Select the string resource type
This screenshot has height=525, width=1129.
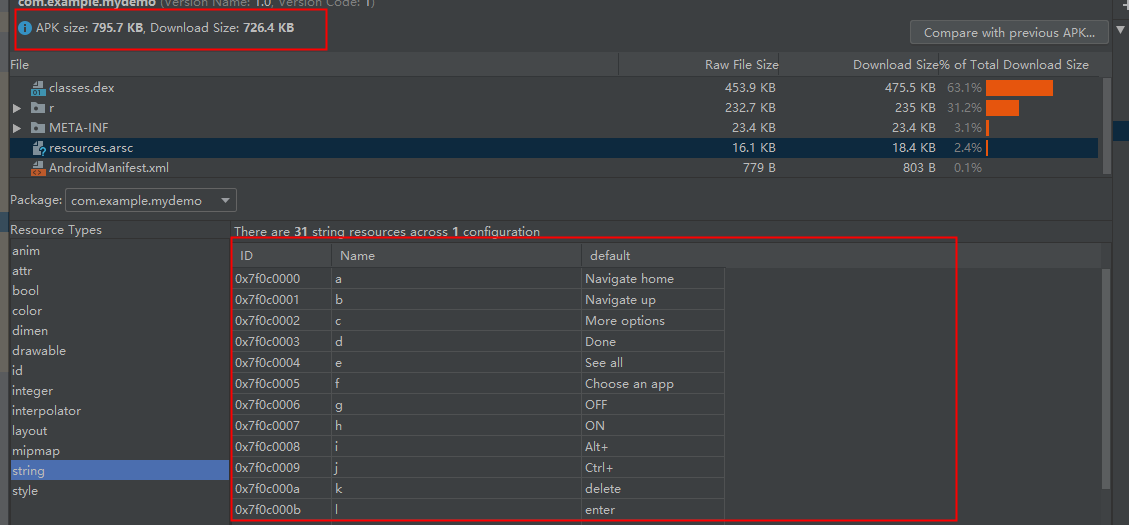pyautogui.click(x=119, y=471)
